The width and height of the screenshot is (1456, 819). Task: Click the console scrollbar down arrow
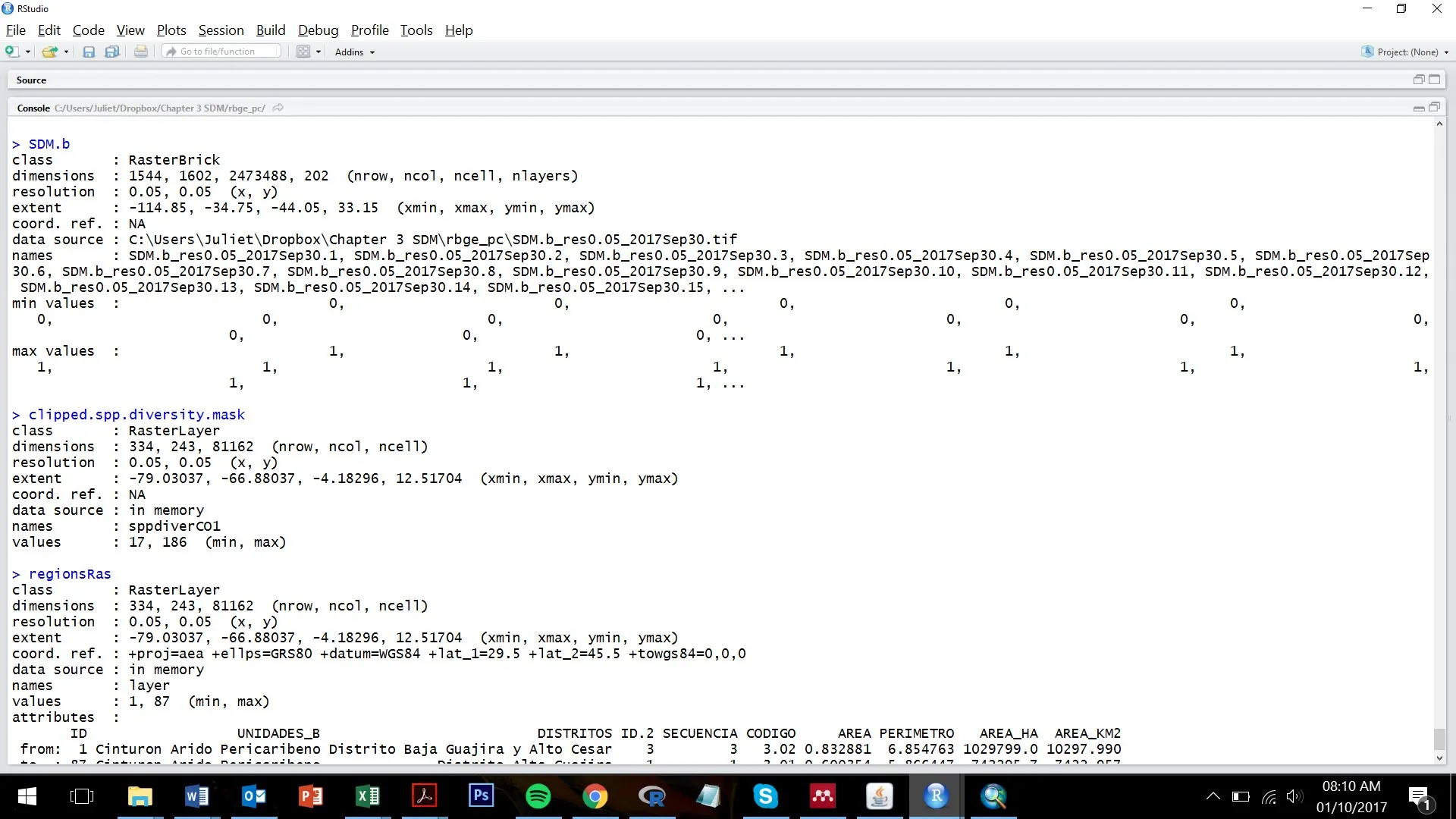pos(1439,758)
